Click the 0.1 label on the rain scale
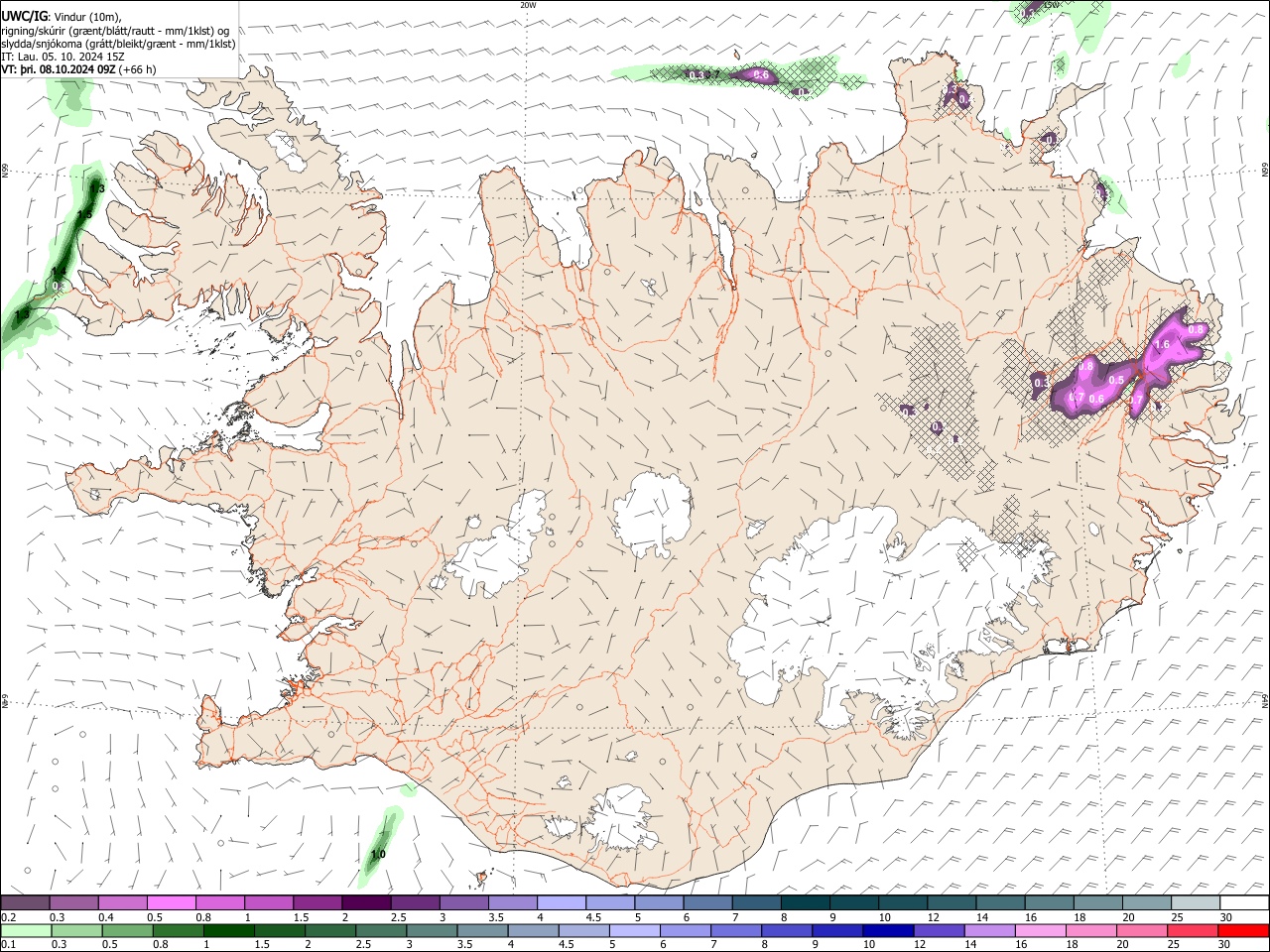 8,945
